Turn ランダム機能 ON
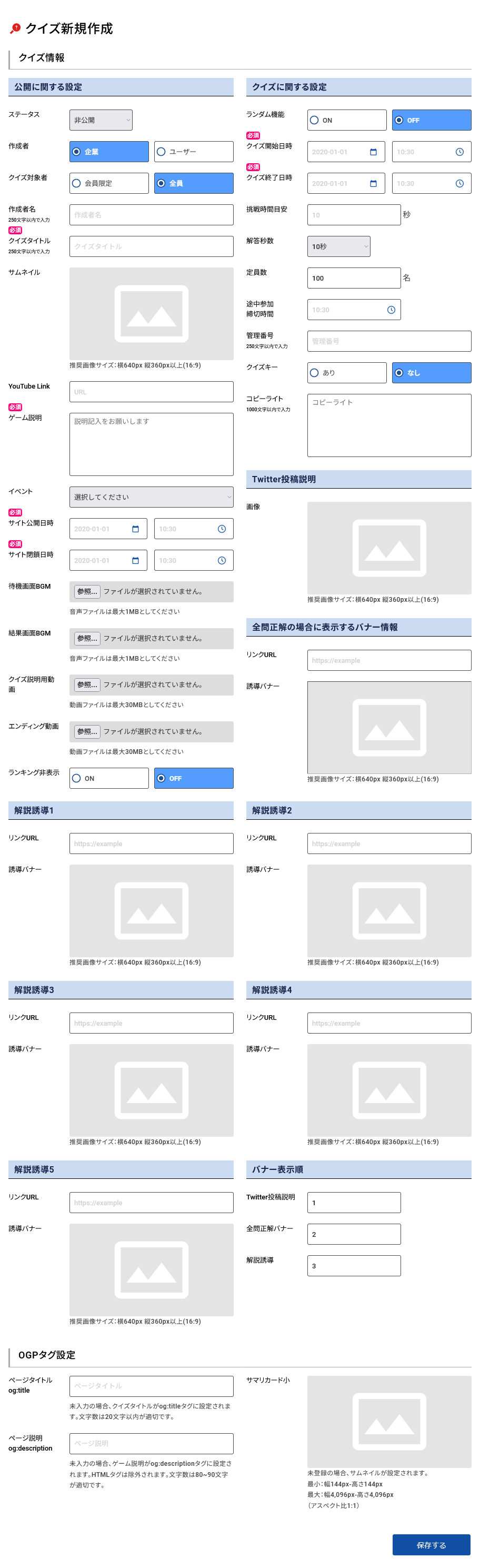Viewport: 490px width, 1568px height. (x=346, y=121)
